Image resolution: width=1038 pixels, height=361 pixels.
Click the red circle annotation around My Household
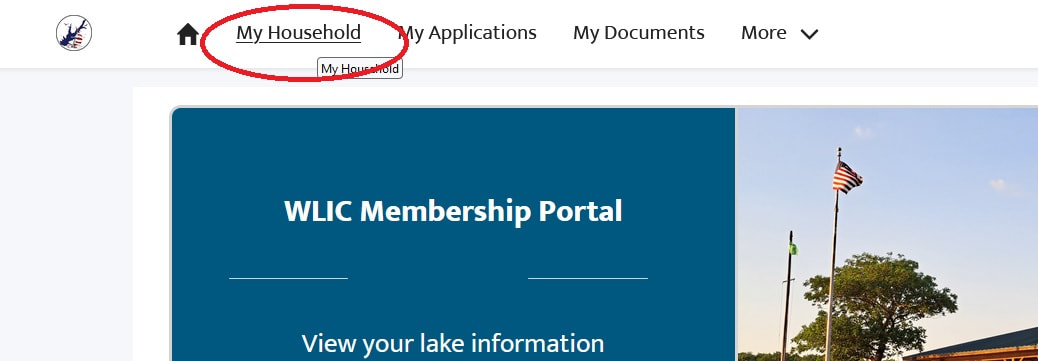pos(304,43)
